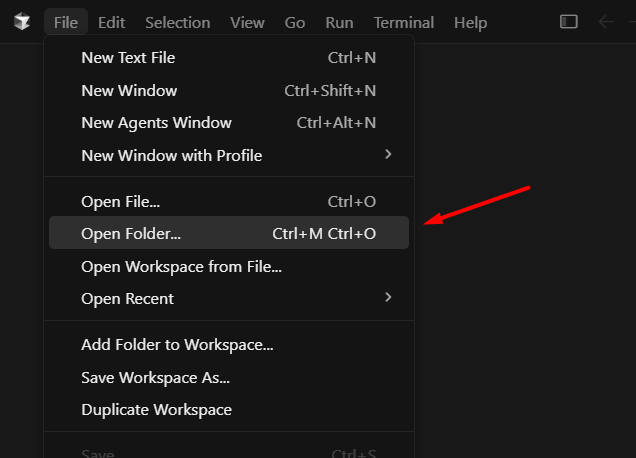
Task: Open the Selection menu
Action: click(178, 22)
